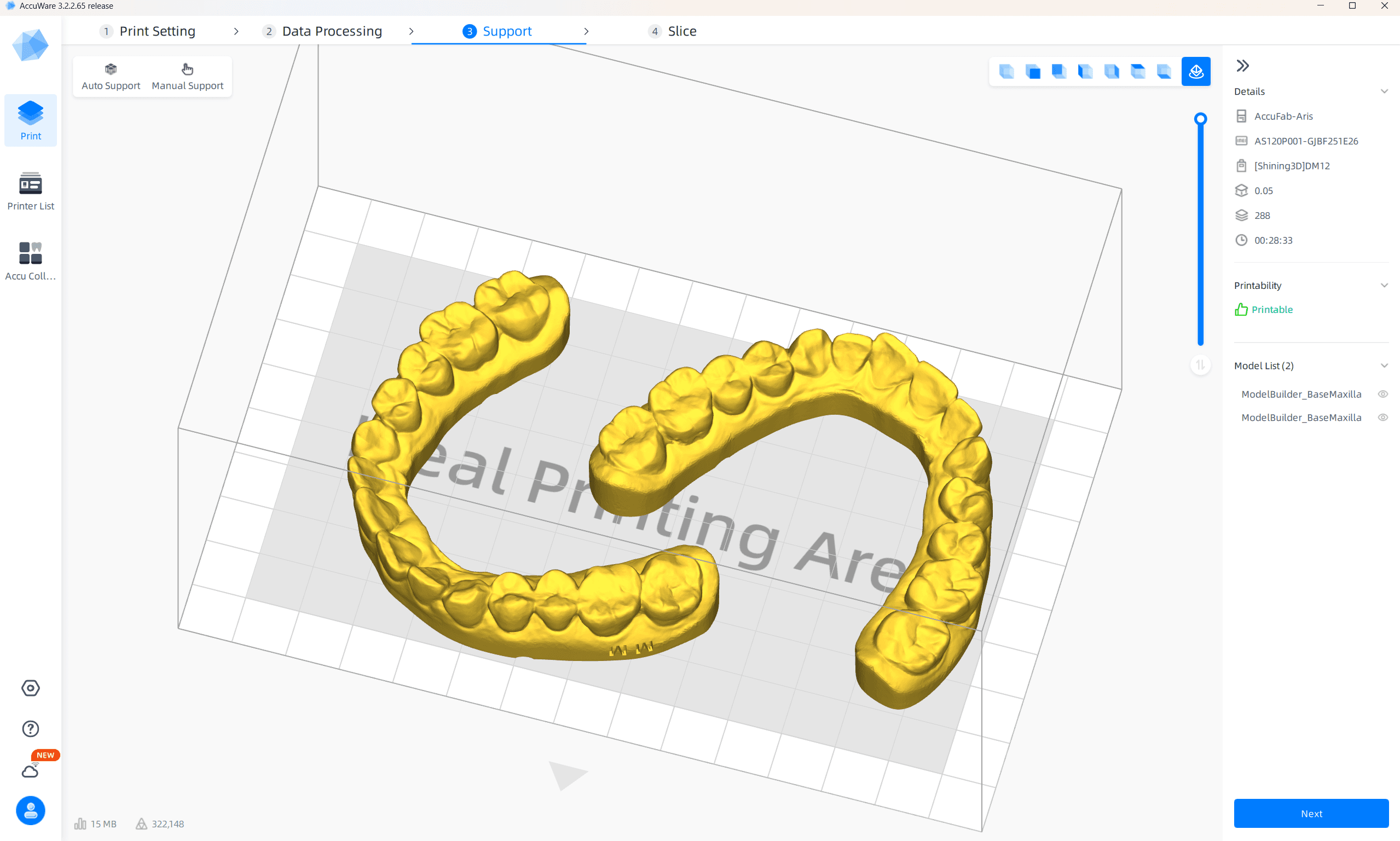This screenshot has height=841, width=1400.
Task: Select the Manual Support tool
Action: click(x=187, y=77)
